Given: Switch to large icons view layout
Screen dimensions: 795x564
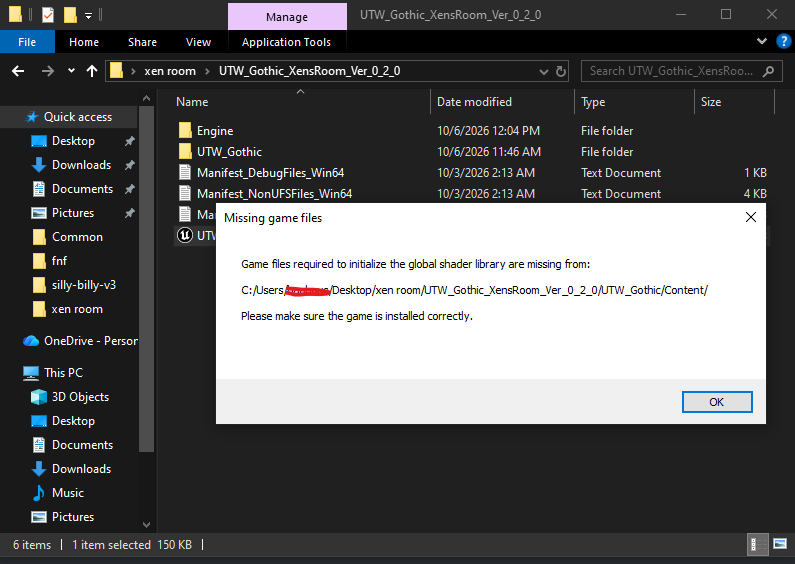Looking at the screenshot, I should (x=780, y=544).
